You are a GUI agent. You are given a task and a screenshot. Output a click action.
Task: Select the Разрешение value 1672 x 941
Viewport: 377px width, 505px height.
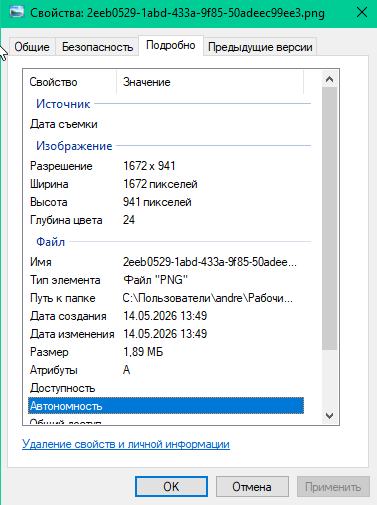(149, 166)
